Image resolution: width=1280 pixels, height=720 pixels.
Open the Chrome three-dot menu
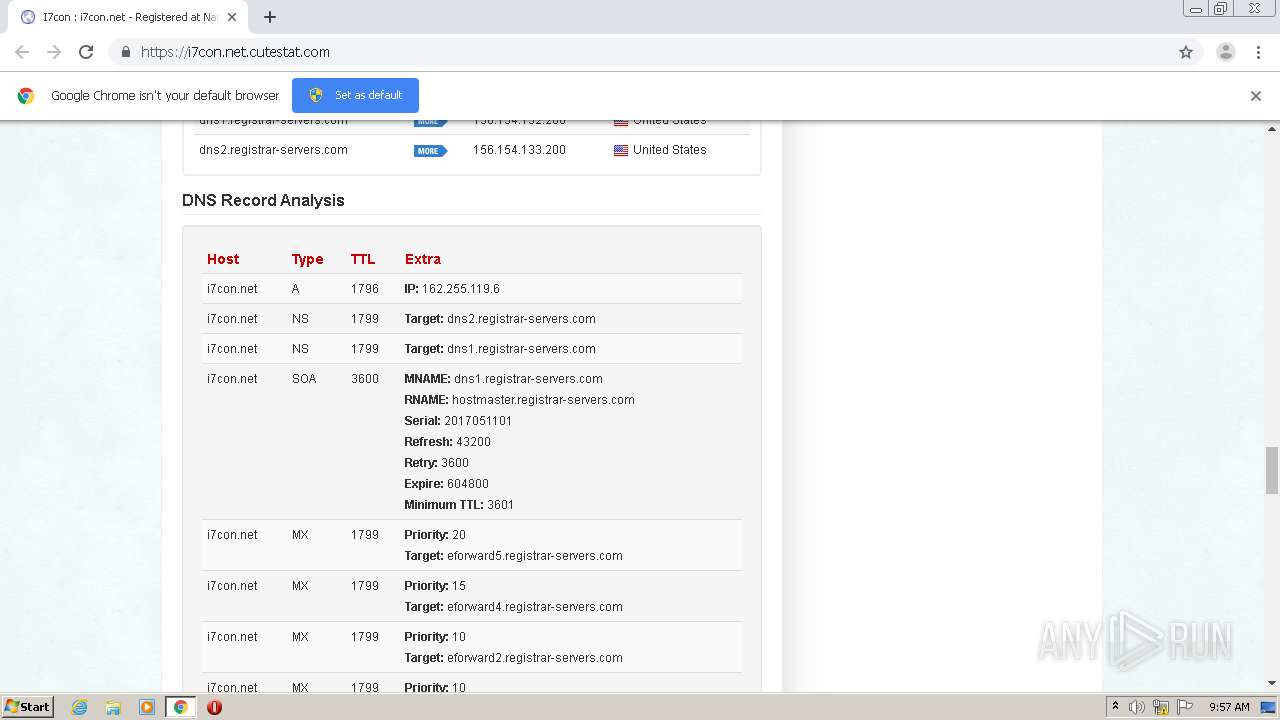click(x=1258, y=52)
